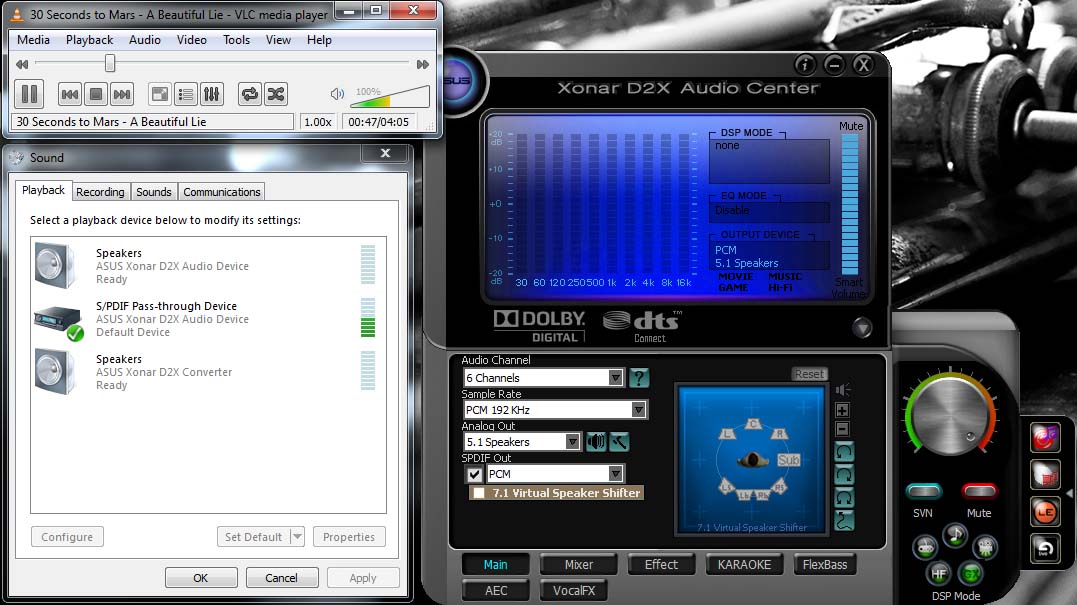Toggle the SPDIF Out enable checkbox
The height and width of the screenshot is (605, 1077).
point(474,474)
